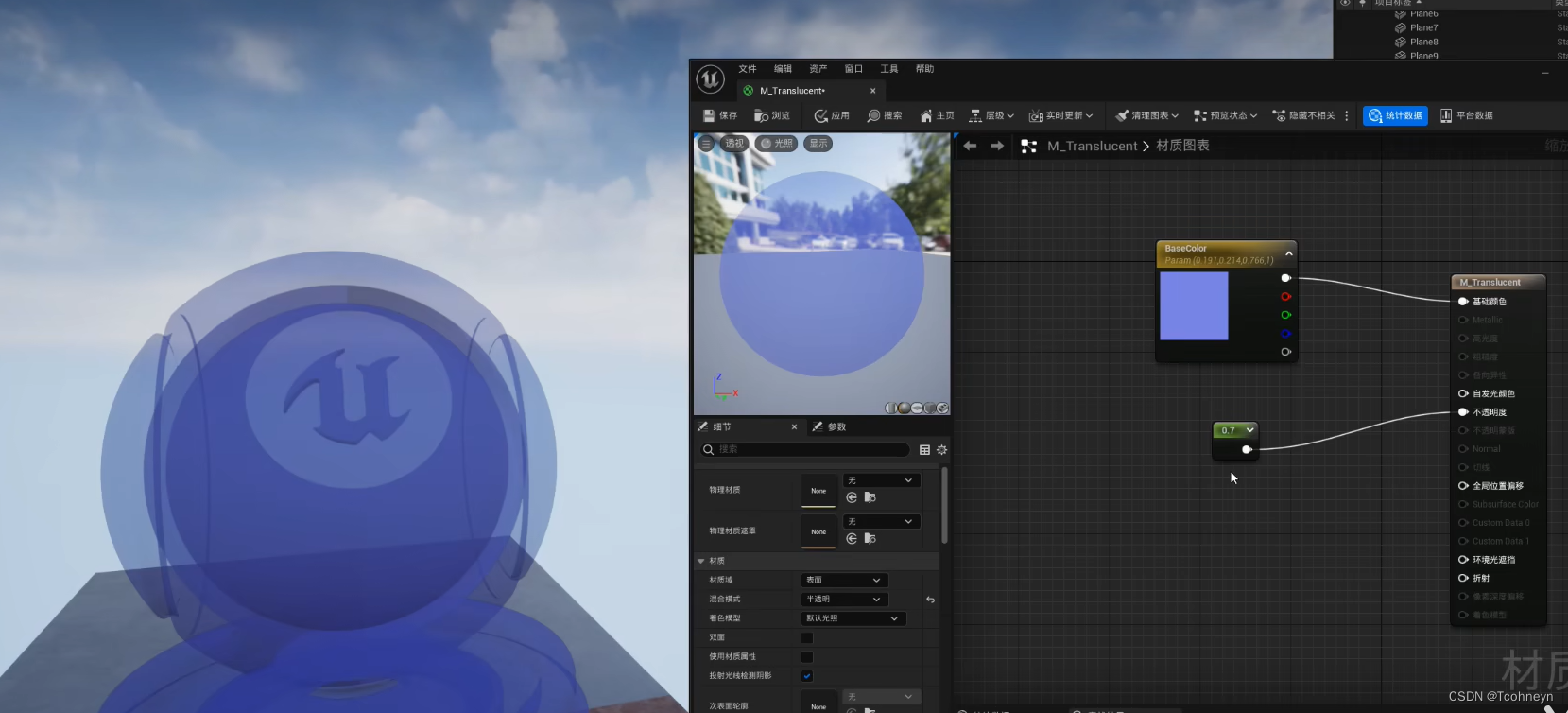Screen dimensions: 1568x713
Task: Click the 环境光遮挡 input pin
Action: (1463, 560)
